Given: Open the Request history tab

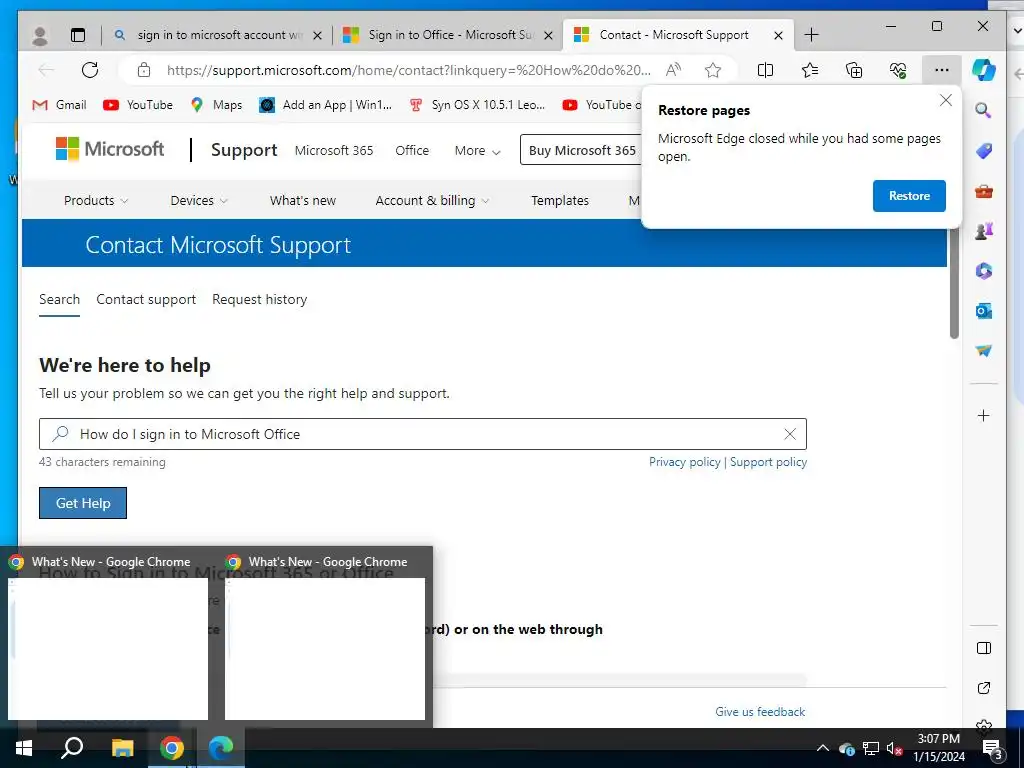Looking at the screenshot, I should click(x=259, y=300).
